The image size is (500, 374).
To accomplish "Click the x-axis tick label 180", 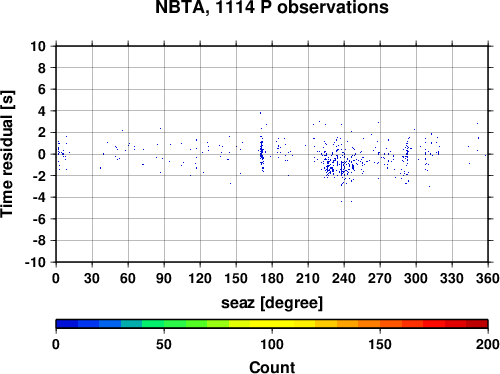I will pyautogui.click(x=272, y=278).
